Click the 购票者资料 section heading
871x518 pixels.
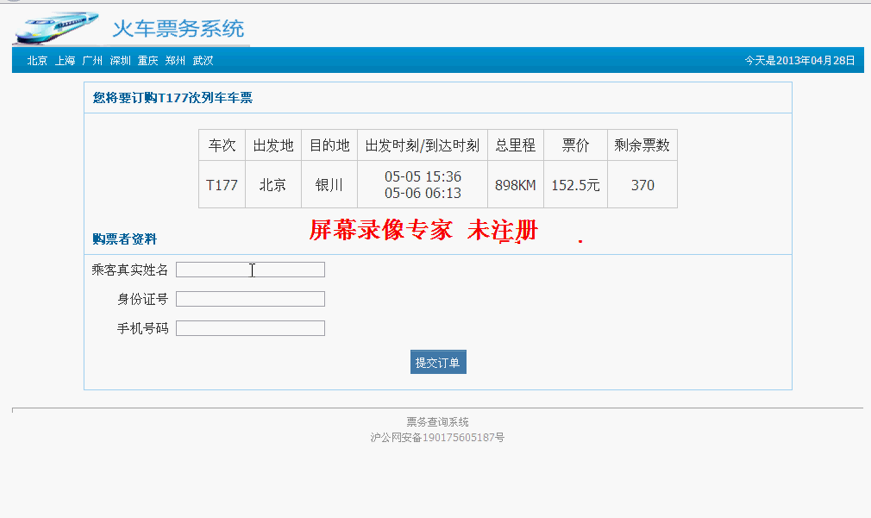point(124,239)
